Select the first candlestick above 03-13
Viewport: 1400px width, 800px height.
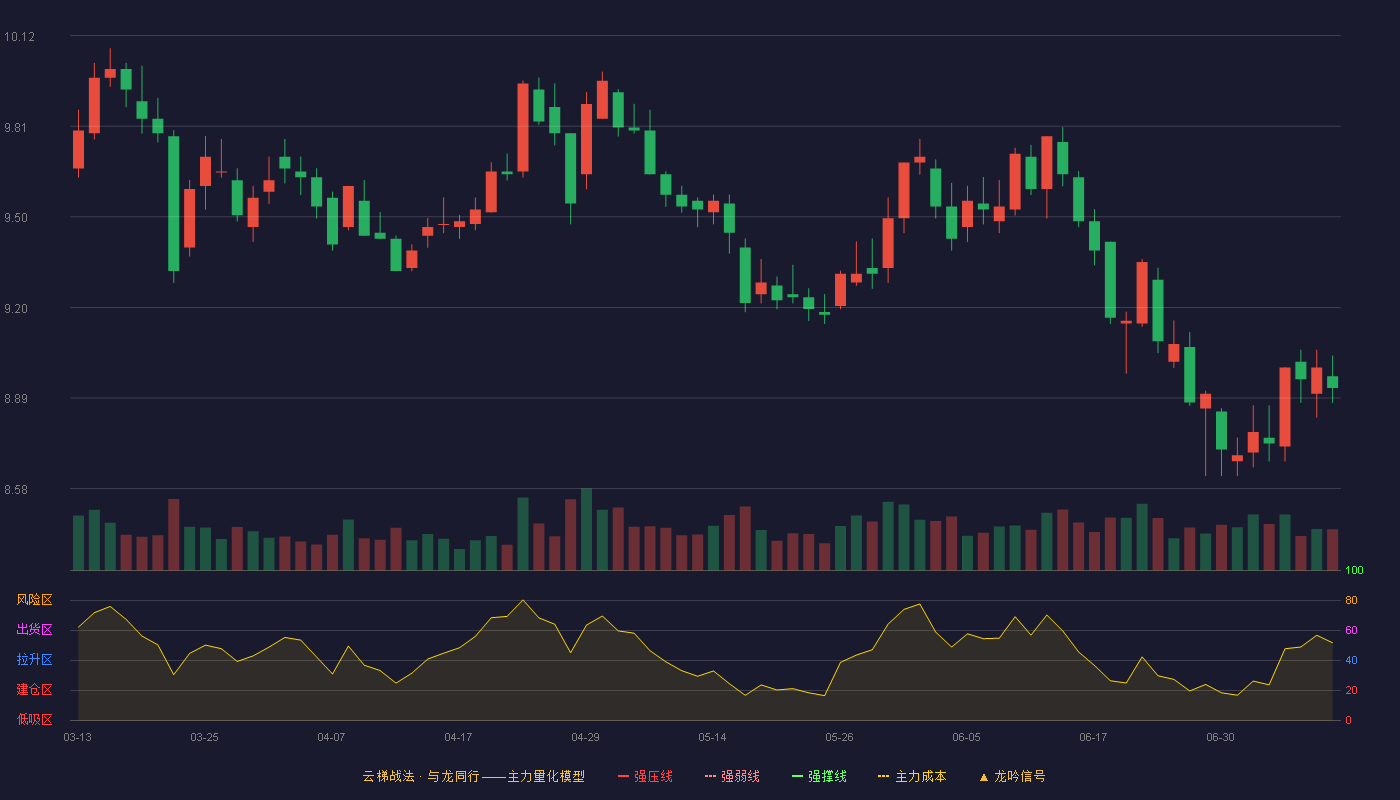tap(78, 144)
